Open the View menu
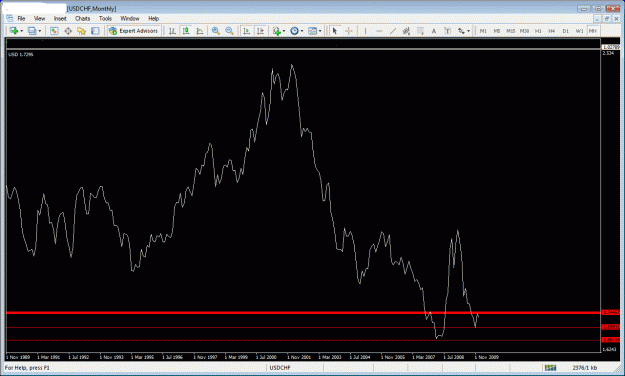The image size is (625, 376). click(x=39, y=18)
